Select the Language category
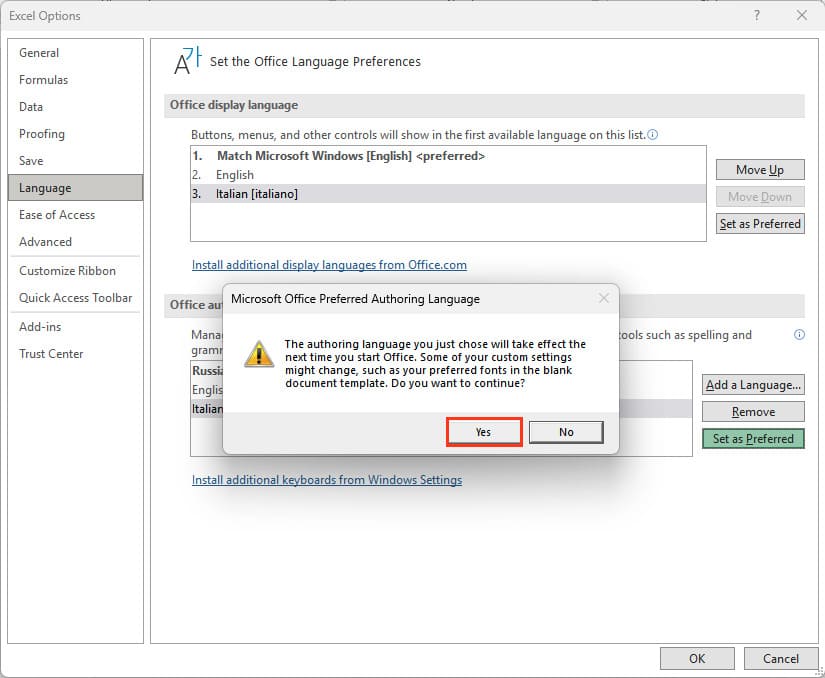This screenshot has height=678, width=825. [75, 188]
